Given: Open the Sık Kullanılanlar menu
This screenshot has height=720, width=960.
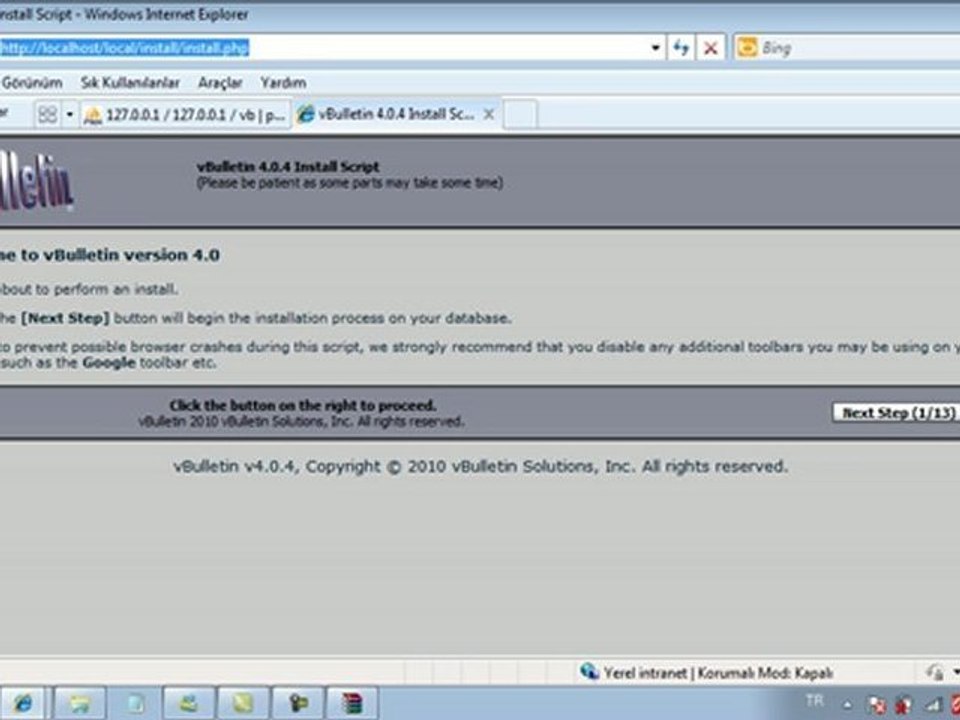Looking at the screenshot, I should click(130, 83).
